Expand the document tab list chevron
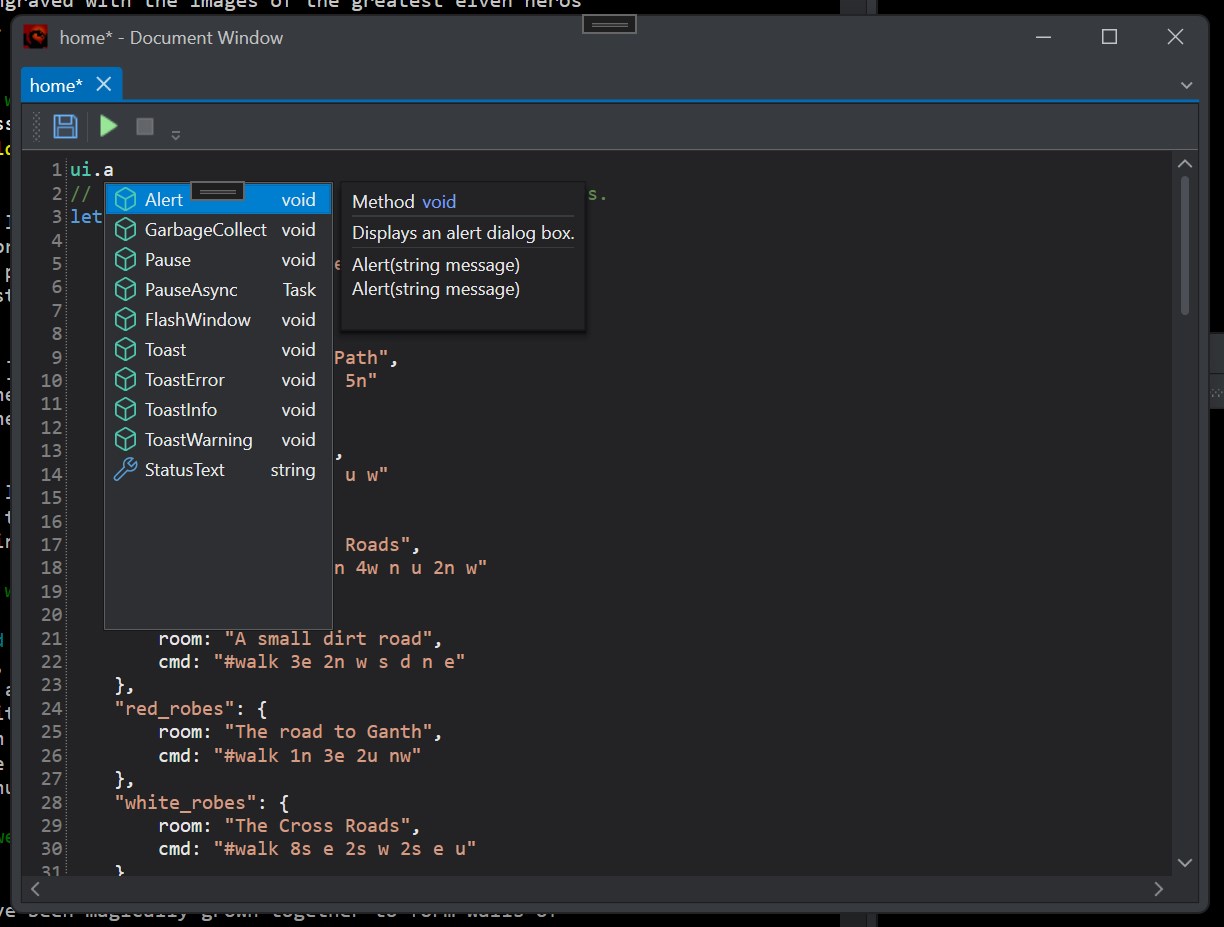The image size is (1224, 927). [1187, 85]
